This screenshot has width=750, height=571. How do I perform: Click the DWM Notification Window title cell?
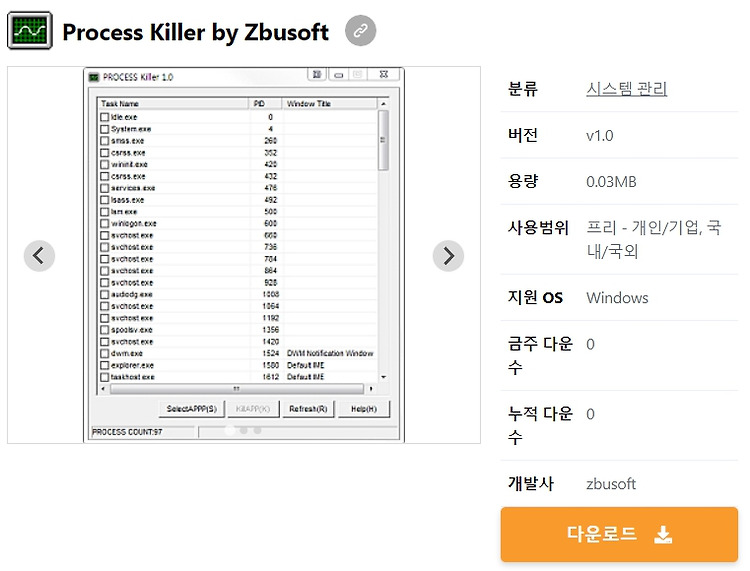tap(330, 353)
